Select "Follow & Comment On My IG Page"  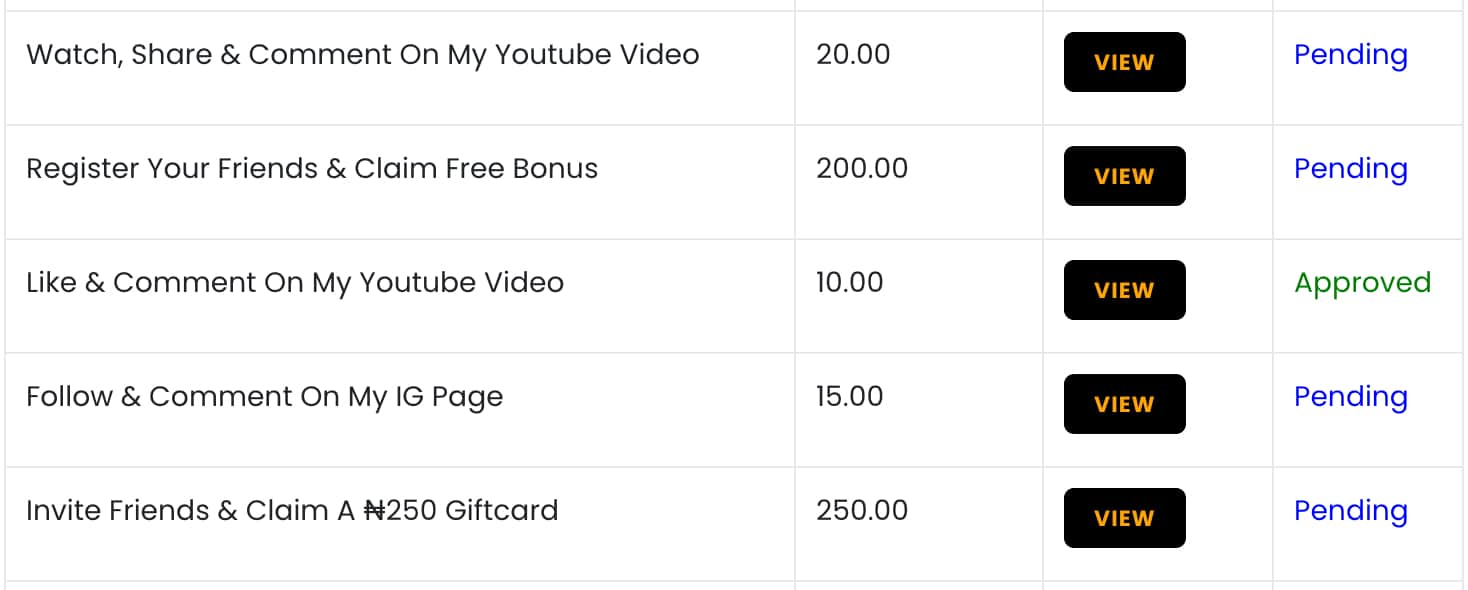point(264,397)
